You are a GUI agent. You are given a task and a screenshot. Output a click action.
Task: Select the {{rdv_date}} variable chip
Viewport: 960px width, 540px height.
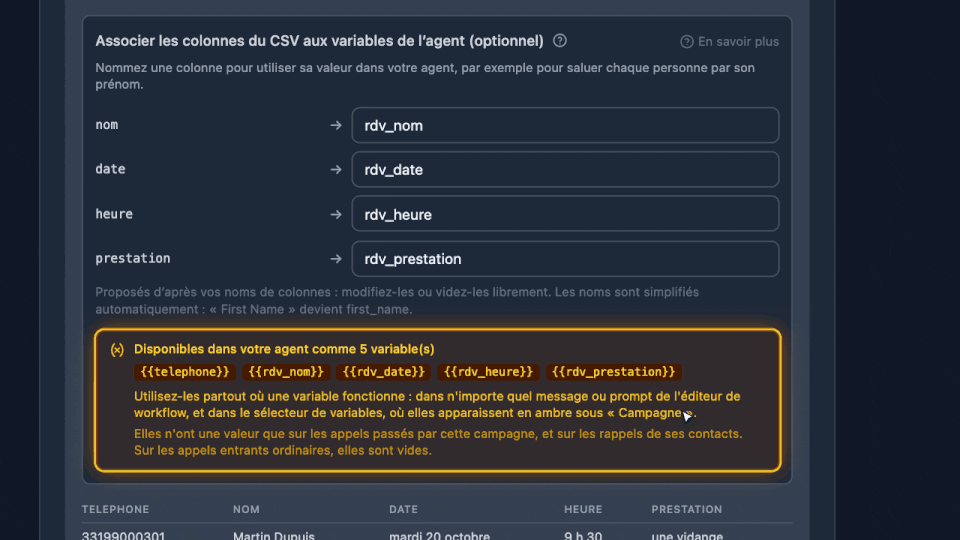383,372
